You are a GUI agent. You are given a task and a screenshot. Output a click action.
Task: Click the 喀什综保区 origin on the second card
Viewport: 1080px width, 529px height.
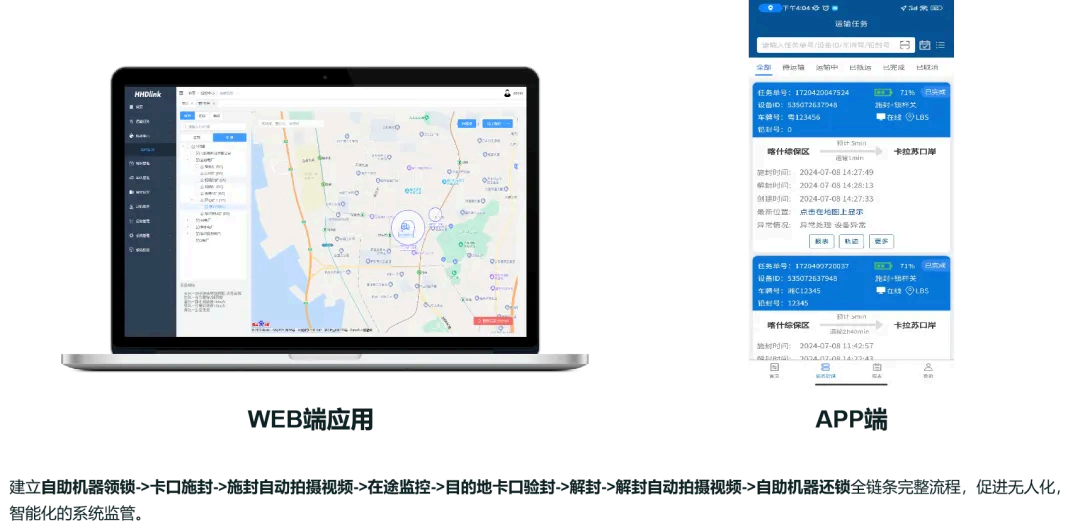tap(789, 324)
